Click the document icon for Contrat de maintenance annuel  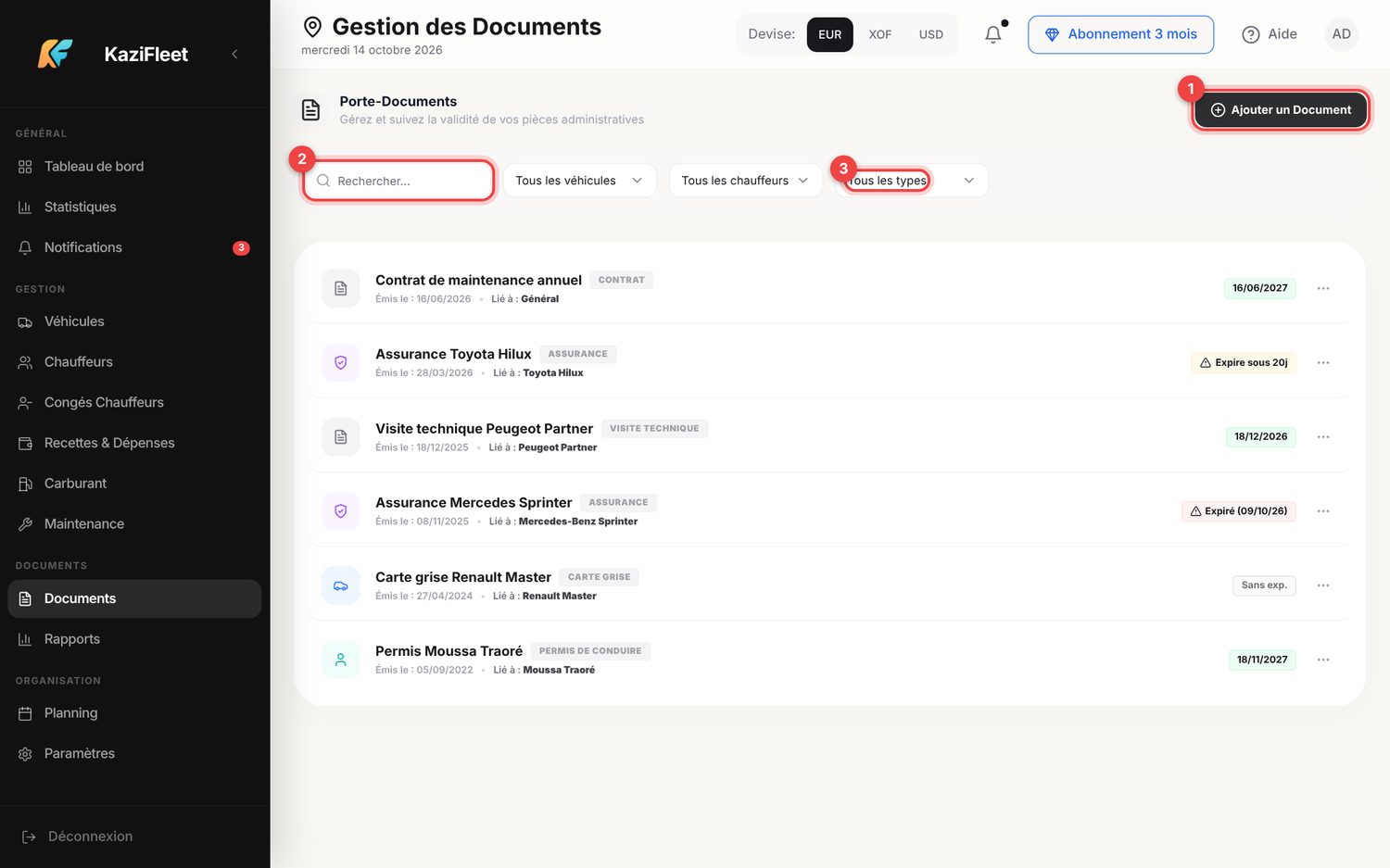pyautogui.click(x=341, y=288)
